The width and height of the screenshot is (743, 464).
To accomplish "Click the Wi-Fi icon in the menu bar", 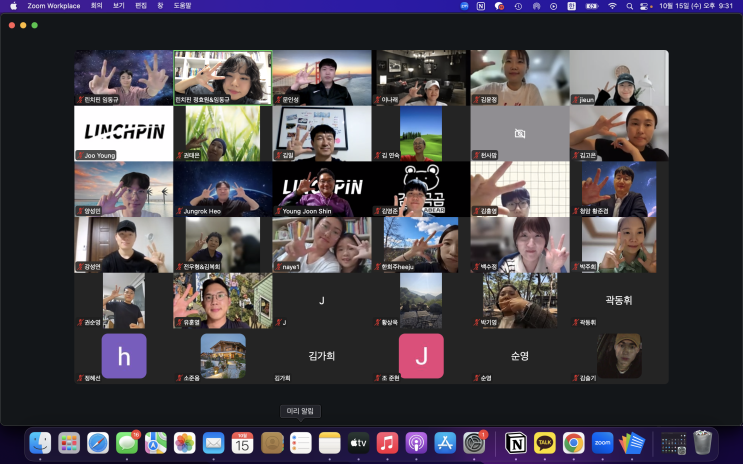I will (612, 6).
